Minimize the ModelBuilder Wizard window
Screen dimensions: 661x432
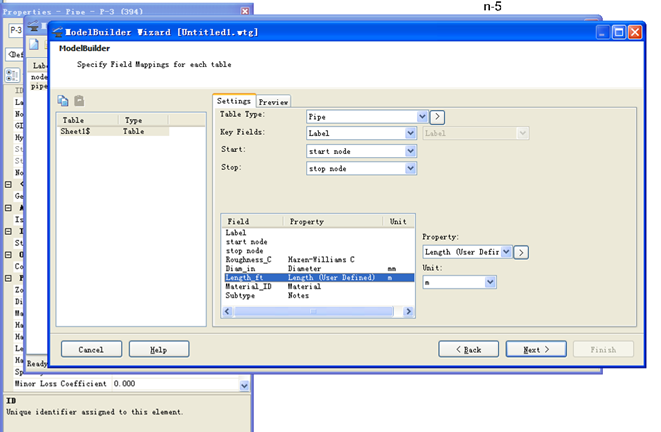603,32
